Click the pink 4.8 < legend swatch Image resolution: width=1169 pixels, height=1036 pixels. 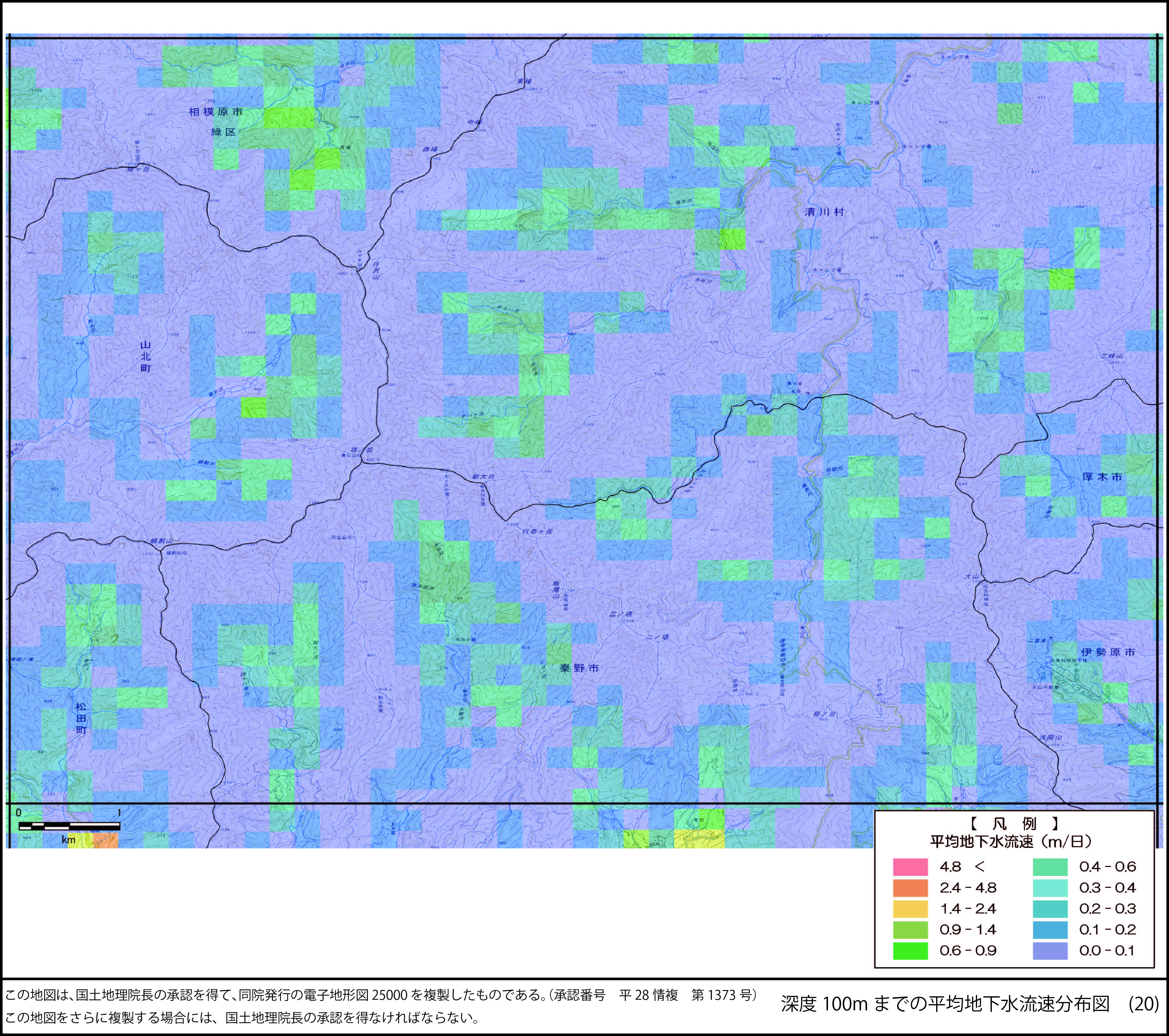pyautogui.click(x=911, y=867)
